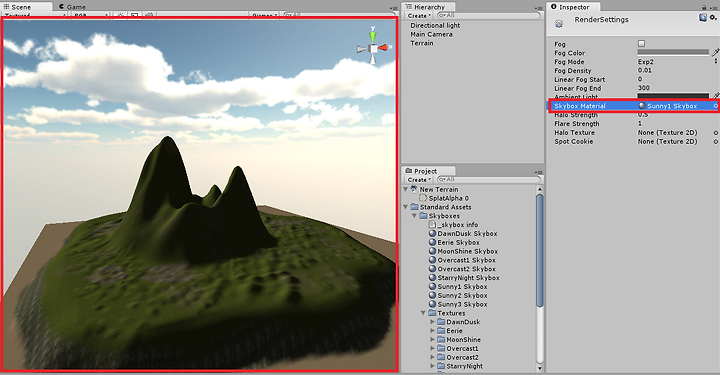Screen dimensions: 720x375
Task: Expand the MoonShine textures folder
Action: coord(433,340)
